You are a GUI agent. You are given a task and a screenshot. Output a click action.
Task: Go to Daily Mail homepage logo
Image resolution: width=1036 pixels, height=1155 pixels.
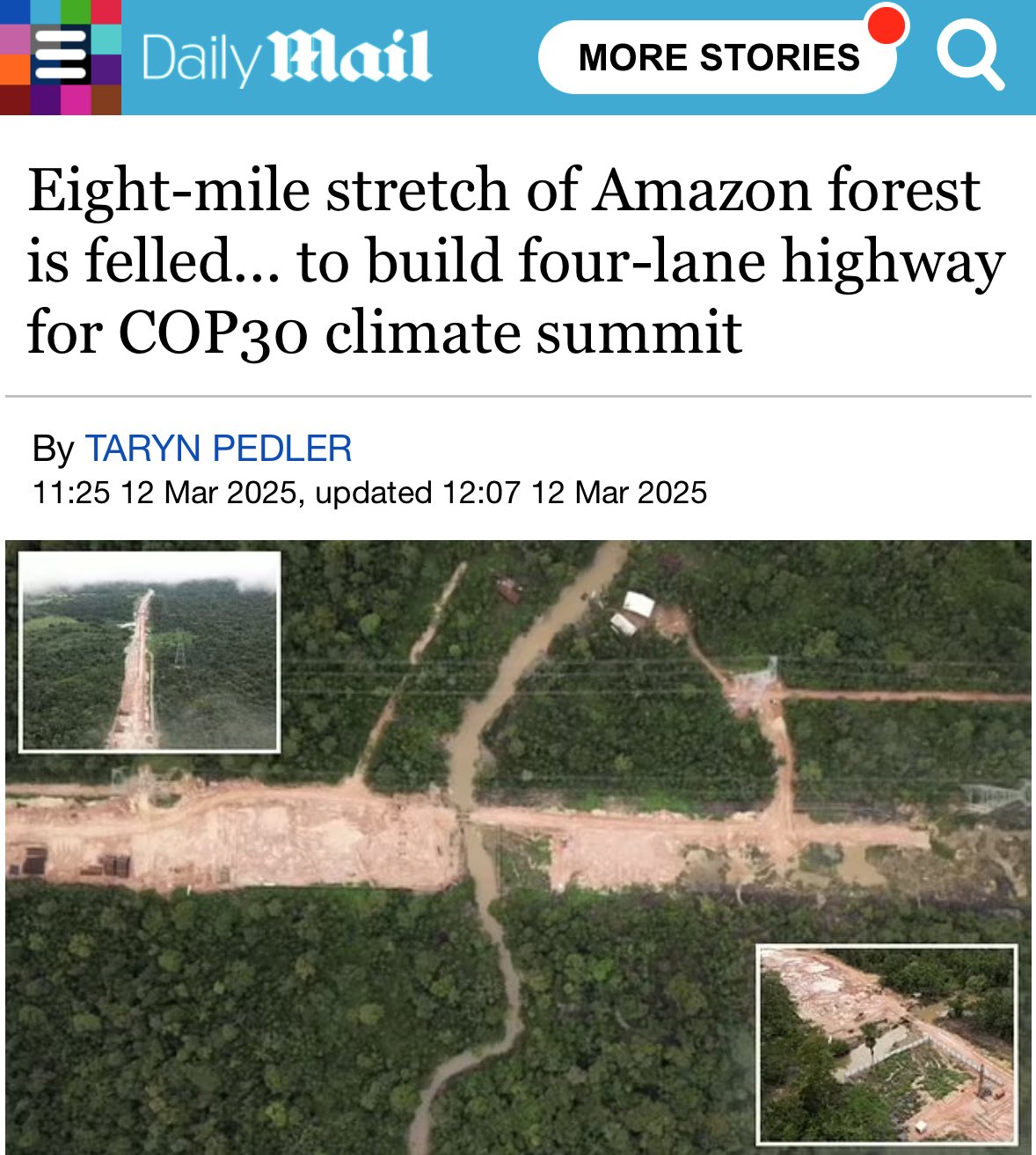[x=286, y=58]
